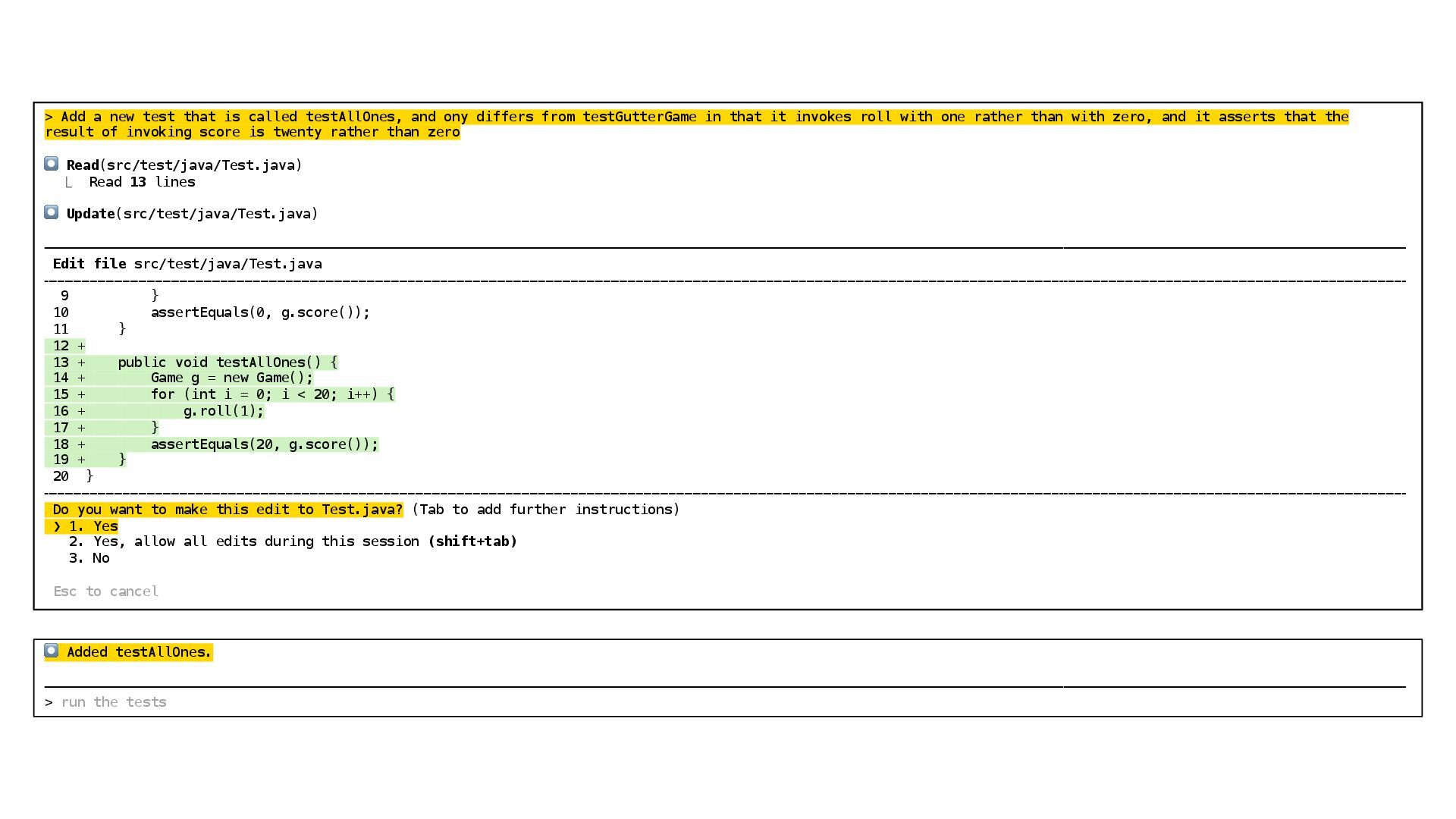This screenshot has width=1456, height=819.
Task: Click the shift+tab shortcut label
Action: pyautogui.click(x=472, y=541)
